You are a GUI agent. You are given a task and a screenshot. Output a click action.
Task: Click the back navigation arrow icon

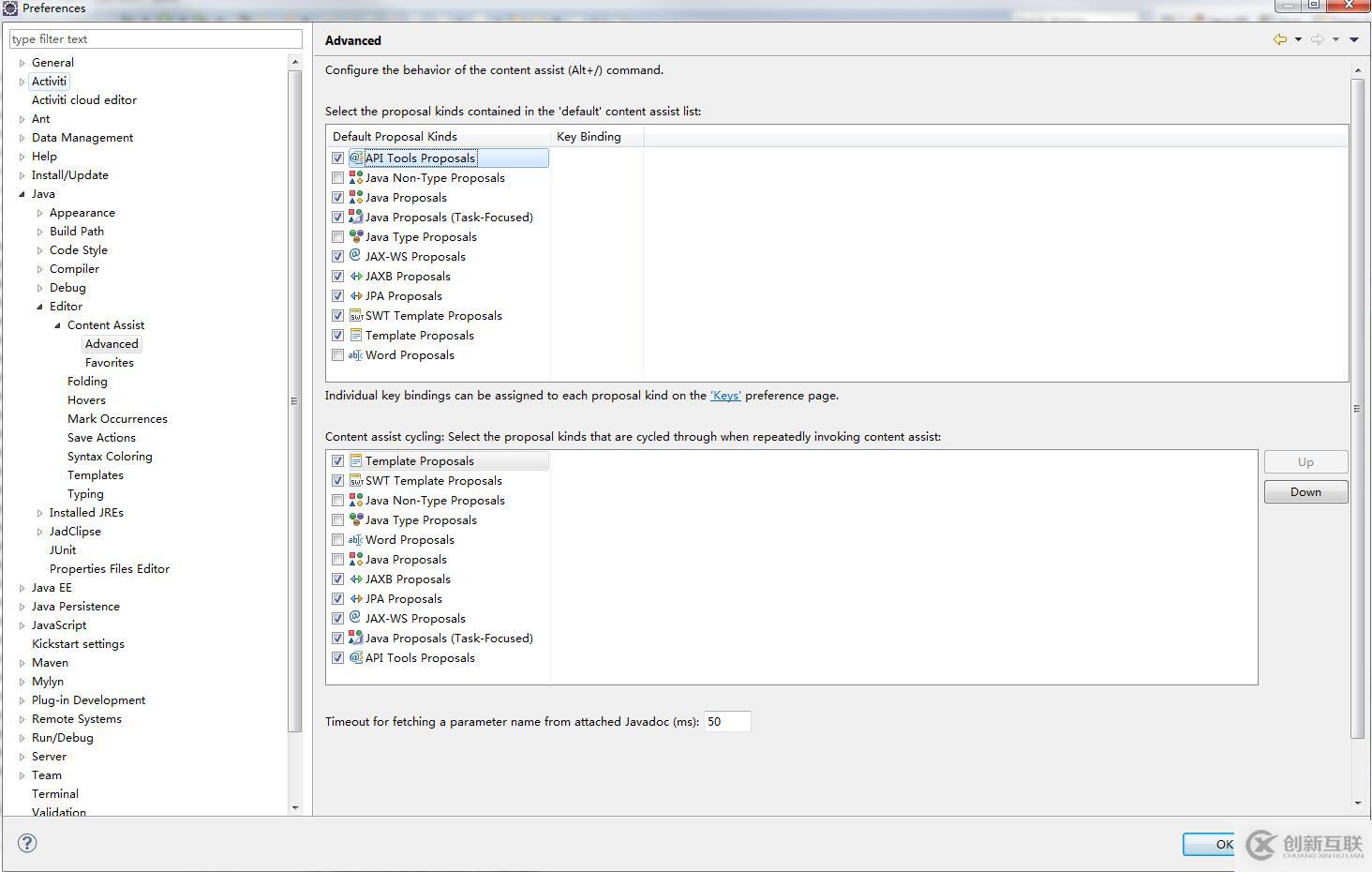tap(1279, 39)
